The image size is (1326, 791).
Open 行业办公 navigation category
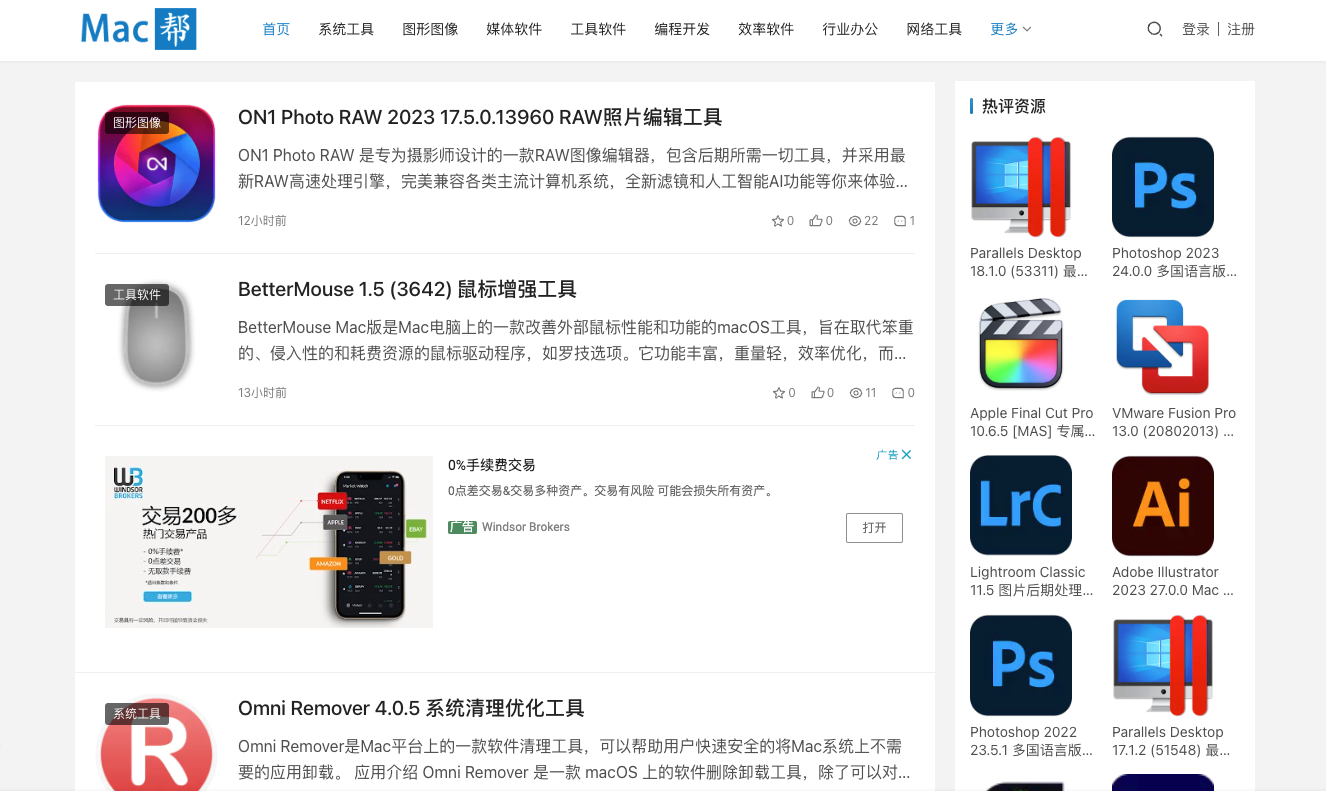coord(850,29)
